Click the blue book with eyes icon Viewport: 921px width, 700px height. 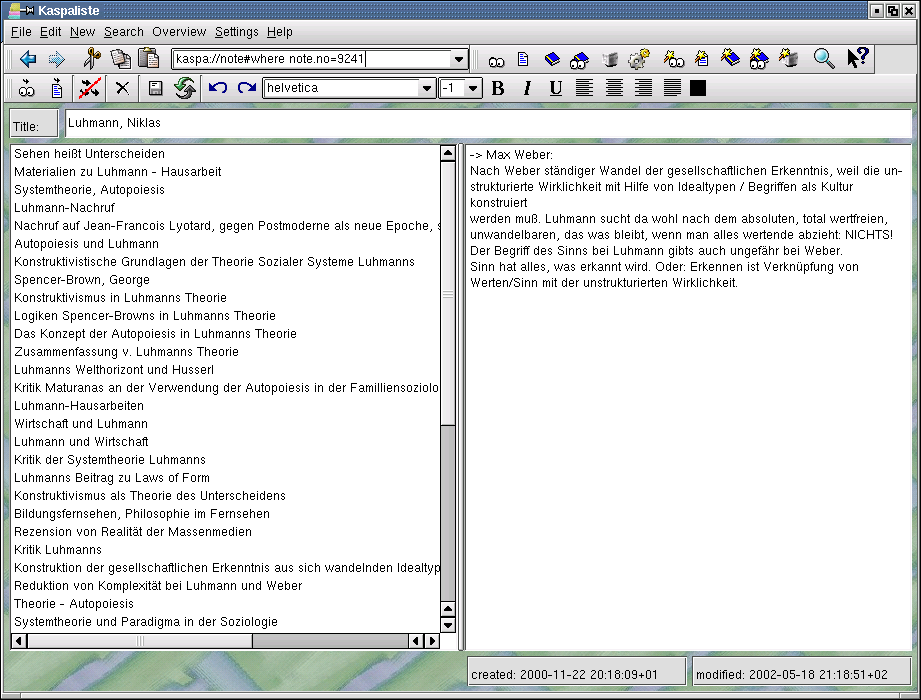(579, 59)
